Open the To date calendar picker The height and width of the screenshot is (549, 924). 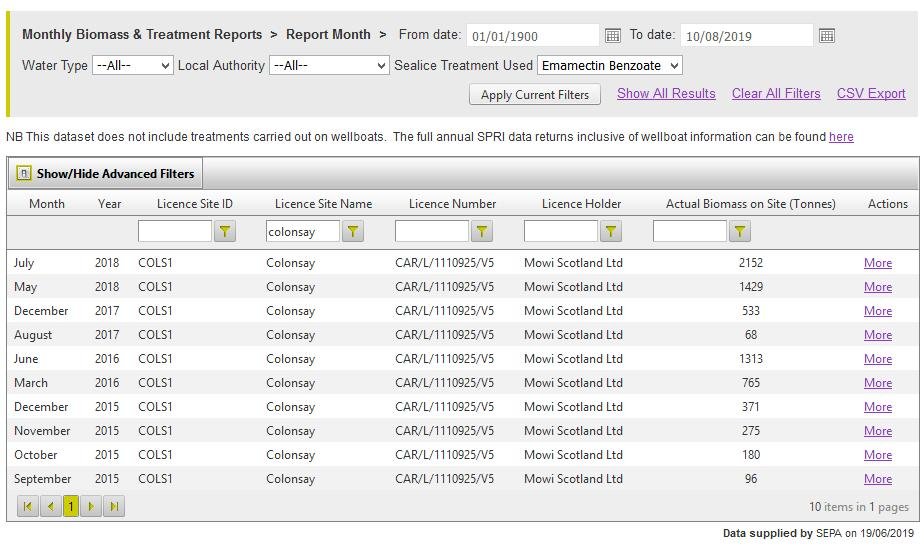click(x=827, y=36)
